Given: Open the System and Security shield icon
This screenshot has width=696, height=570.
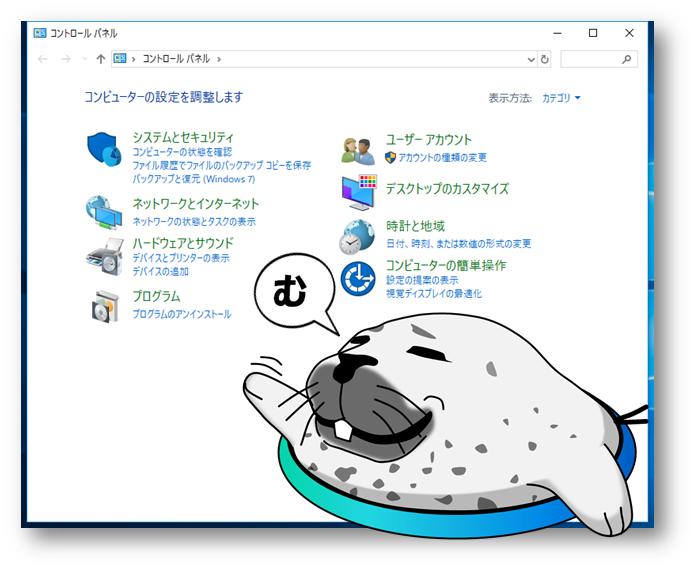Looking at the screenshot, I should [104, 149].
